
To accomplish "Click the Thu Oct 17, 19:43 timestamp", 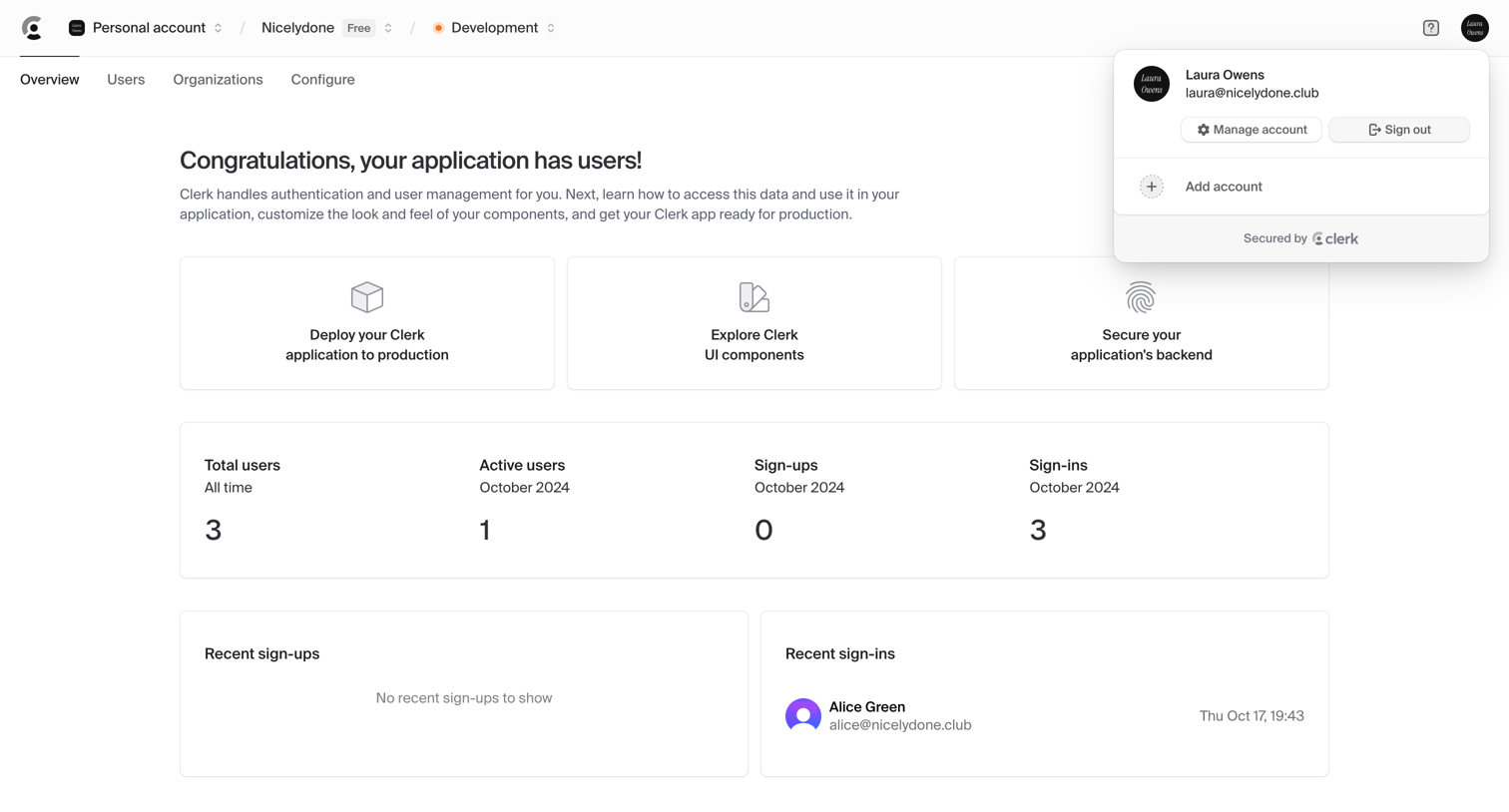I will [x=1252, y=716].
